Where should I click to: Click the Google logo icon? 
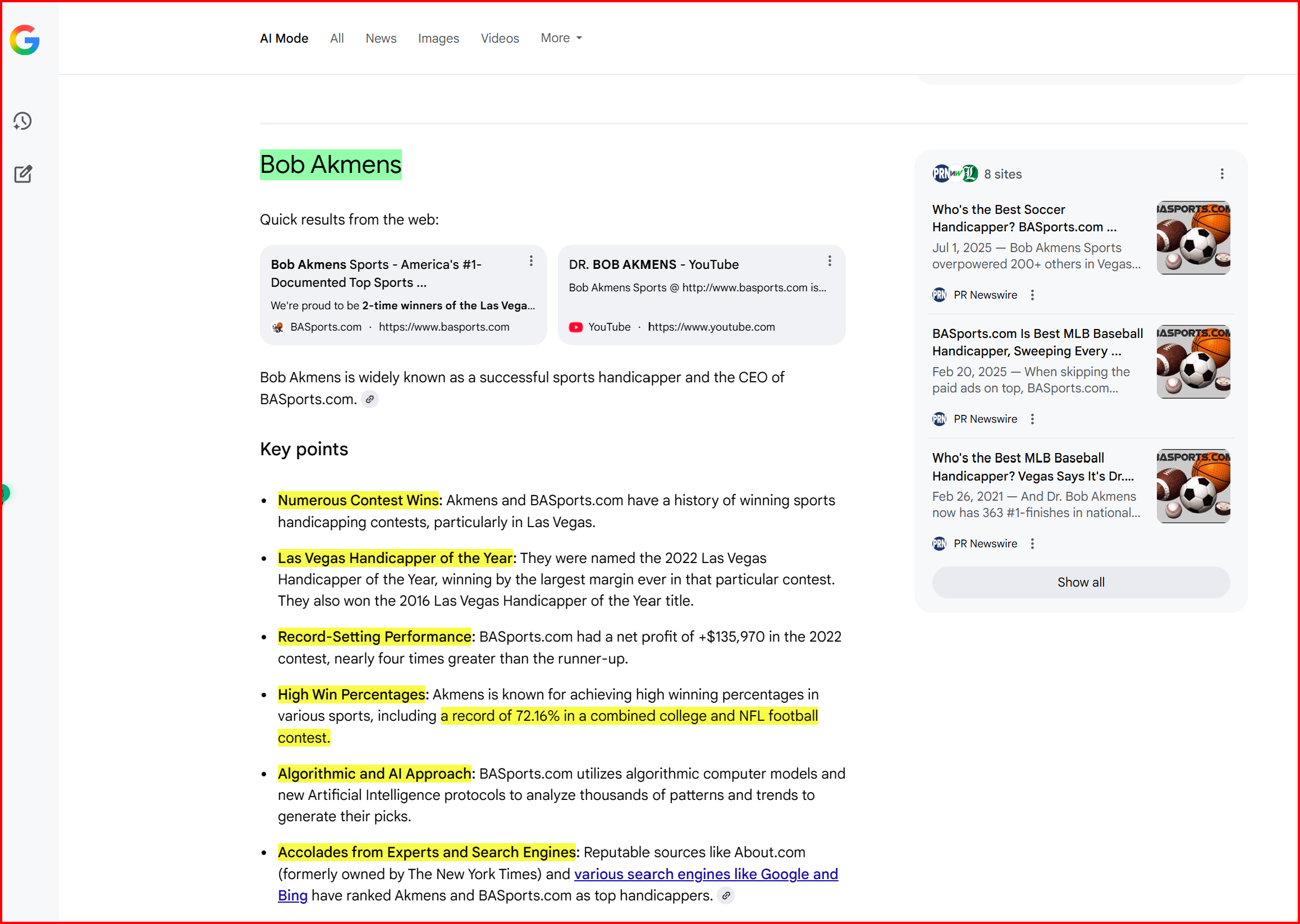25,40
